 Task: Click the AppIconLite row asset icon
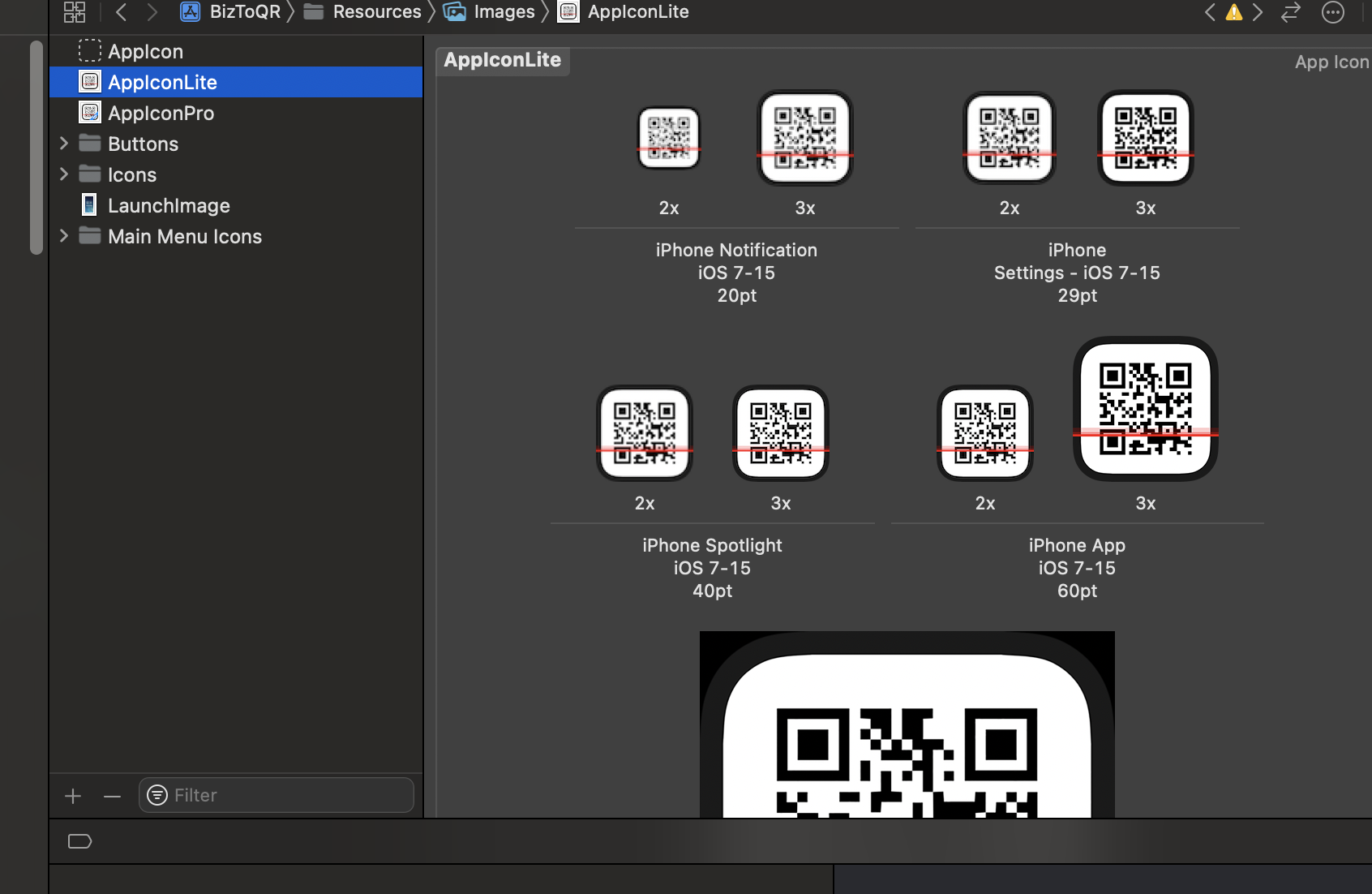click(90, 81)
